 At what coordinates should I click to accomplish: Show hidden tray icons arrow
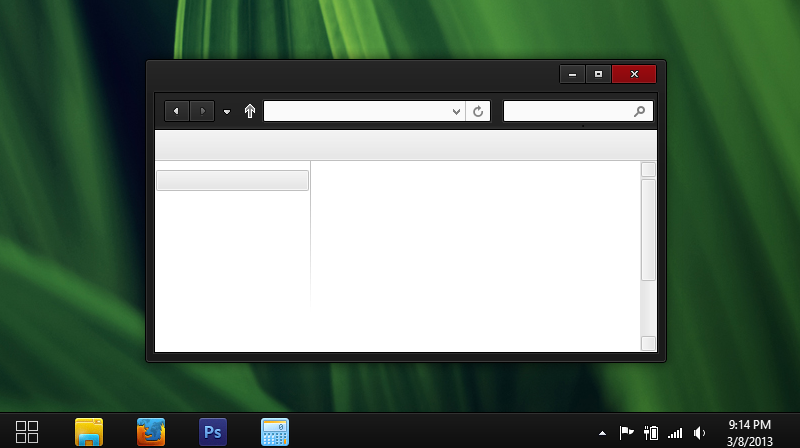[x=603, y=433]
